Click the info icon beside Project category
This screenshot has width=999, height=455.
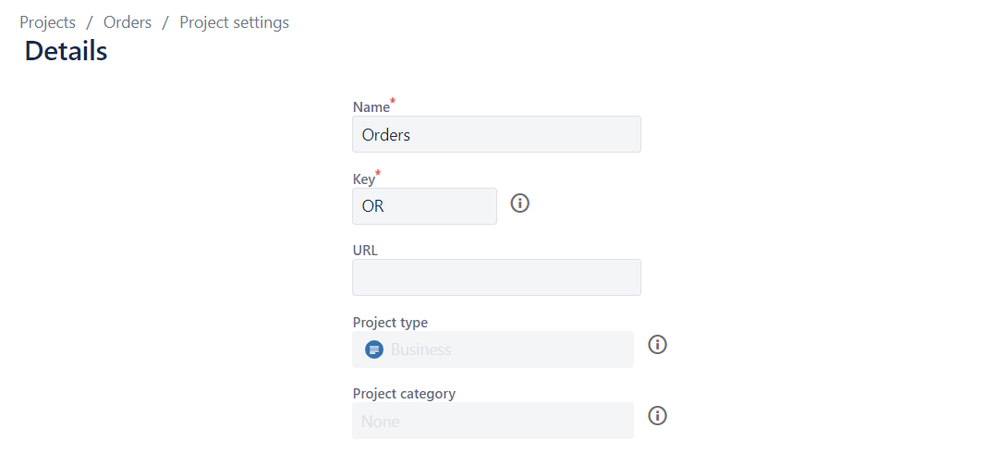[657, 416]
